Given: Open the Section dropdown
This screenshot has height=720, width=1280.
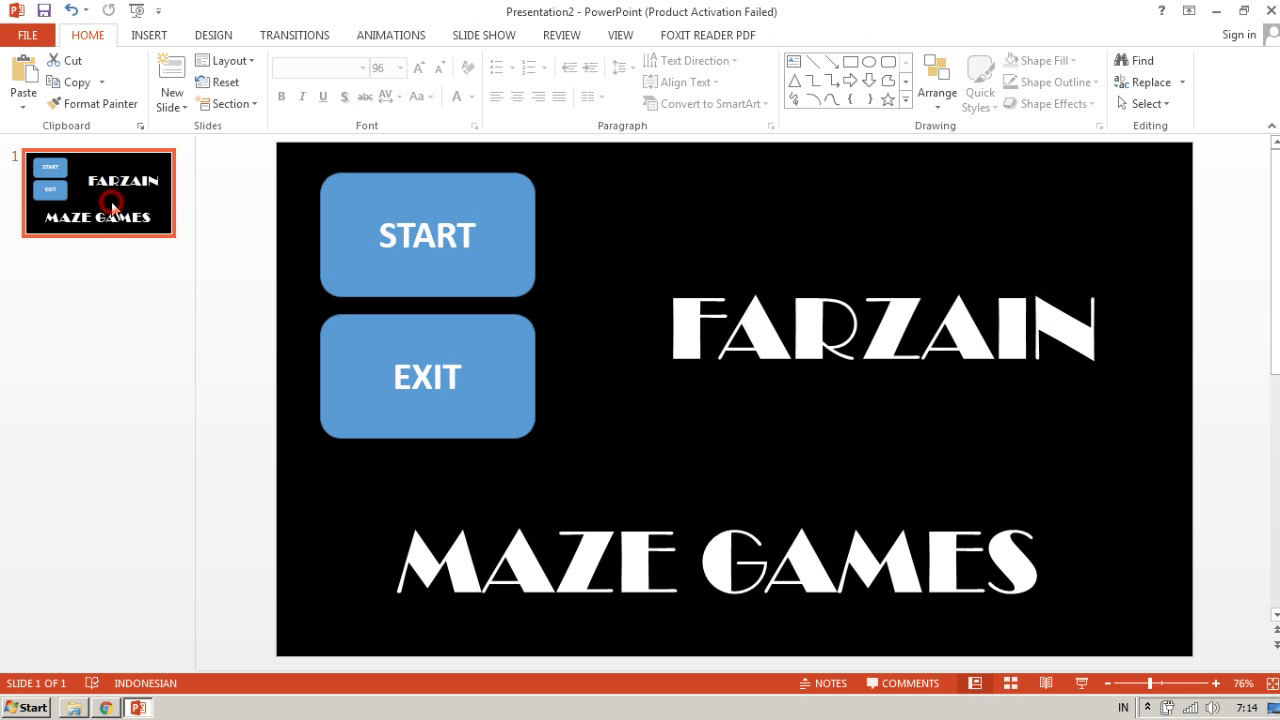Looking at the screenshot, I should (227, 104).
